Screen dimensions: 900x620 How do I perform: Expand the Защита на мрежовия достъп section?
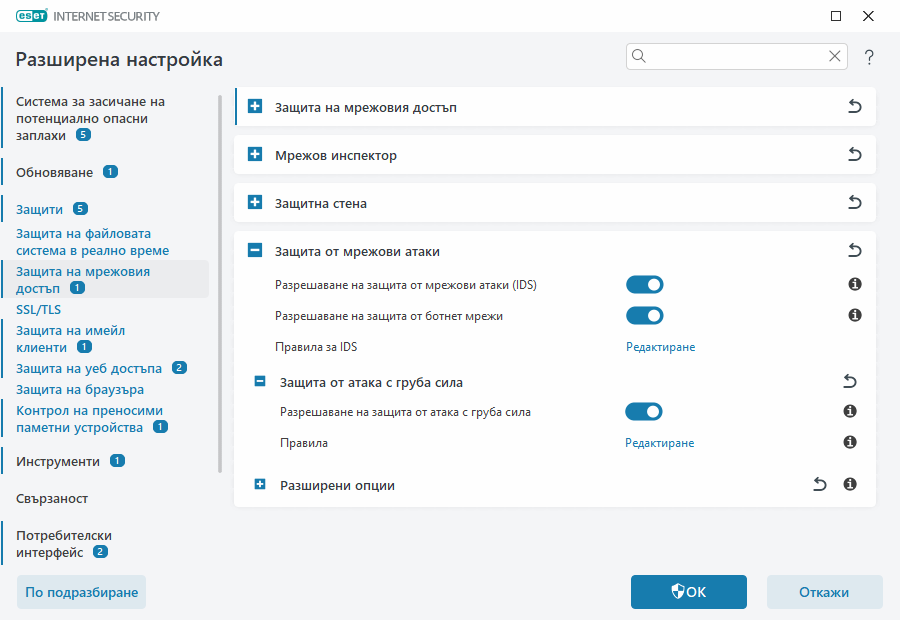pyautogui.click(x=255, y=107)
